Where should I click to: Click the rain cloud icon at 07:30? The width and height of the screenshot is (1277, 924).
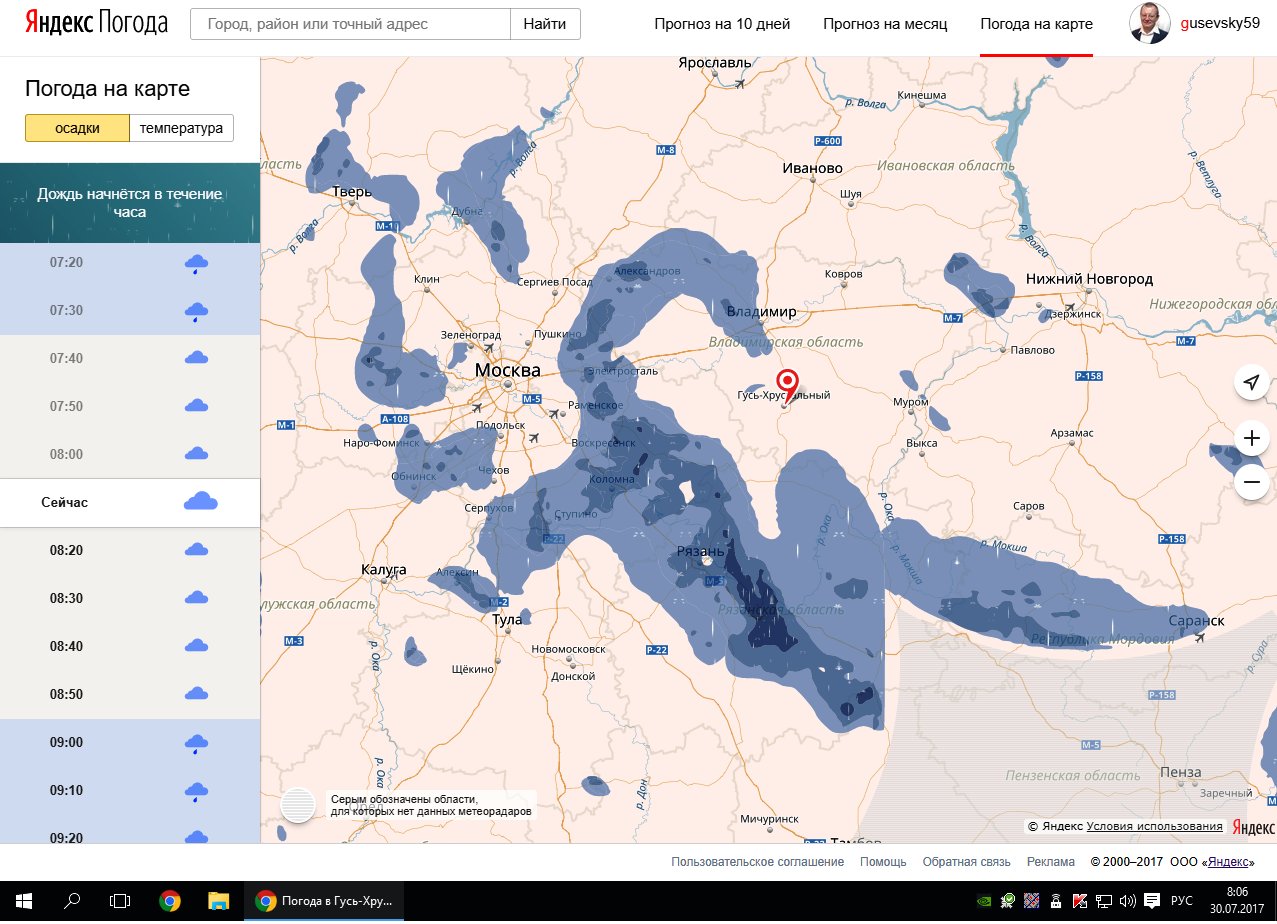pos(197,312)
